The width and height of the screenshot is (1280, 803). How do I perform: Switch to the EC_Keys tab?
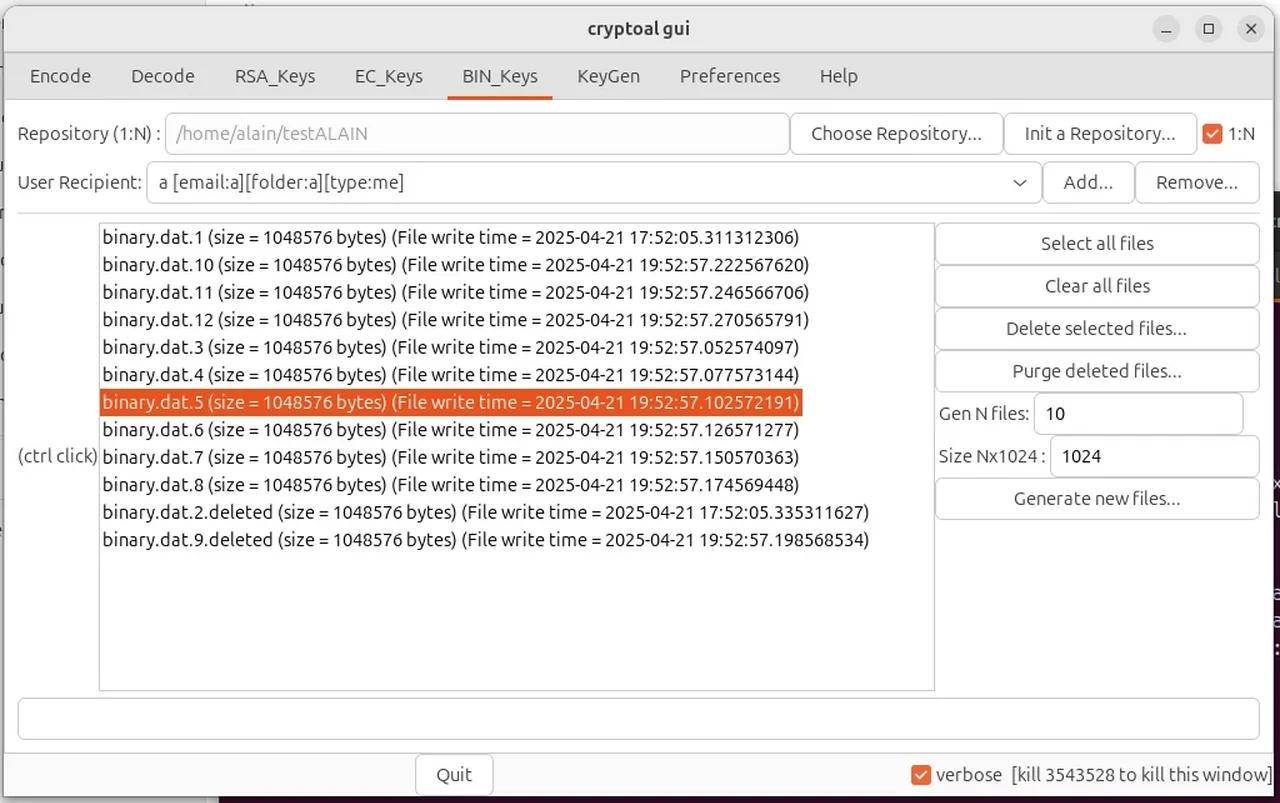point(388,76)
